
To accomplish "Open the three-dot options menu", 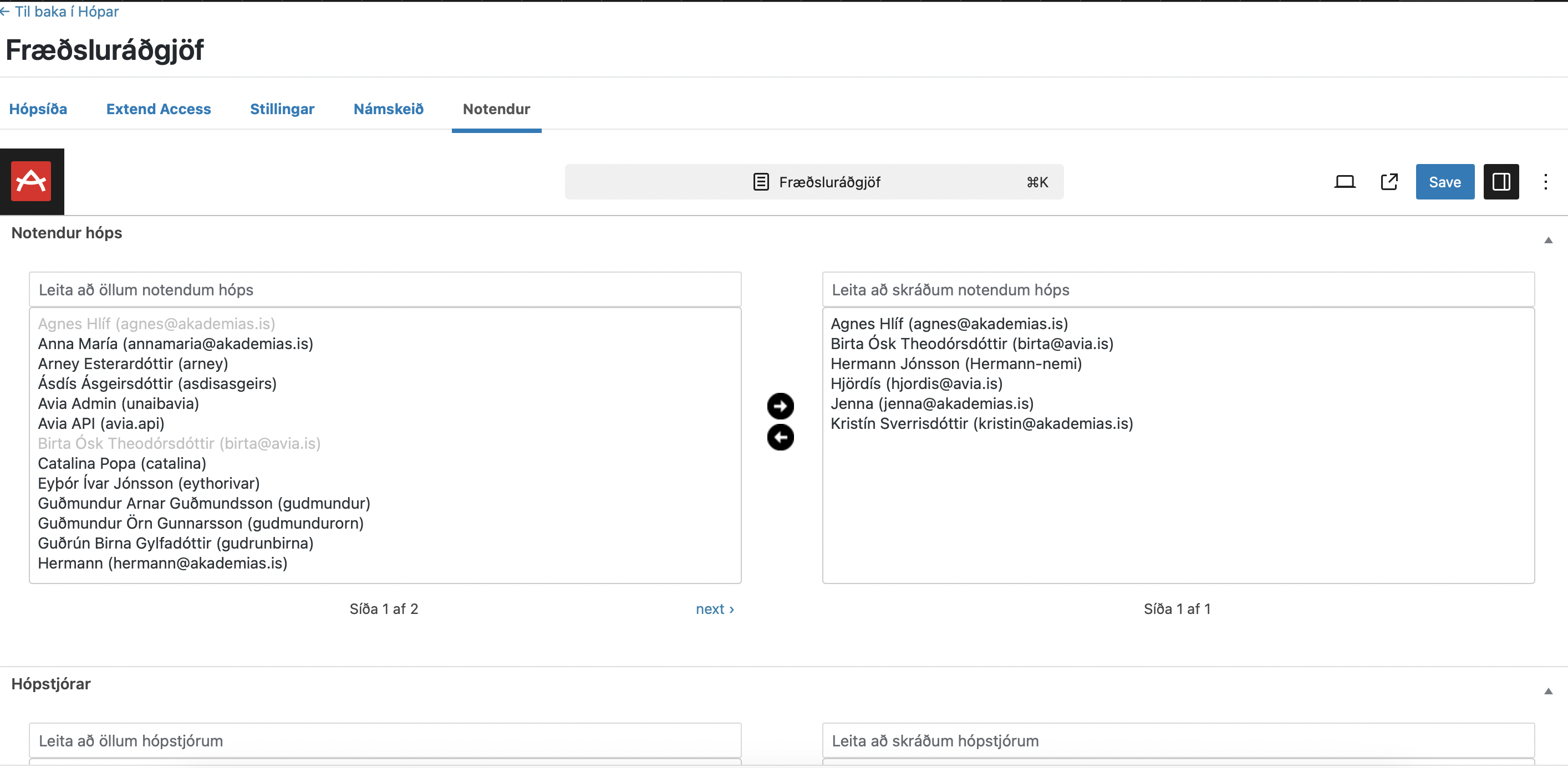I will pyautogui.click(x=1545, y=182).
